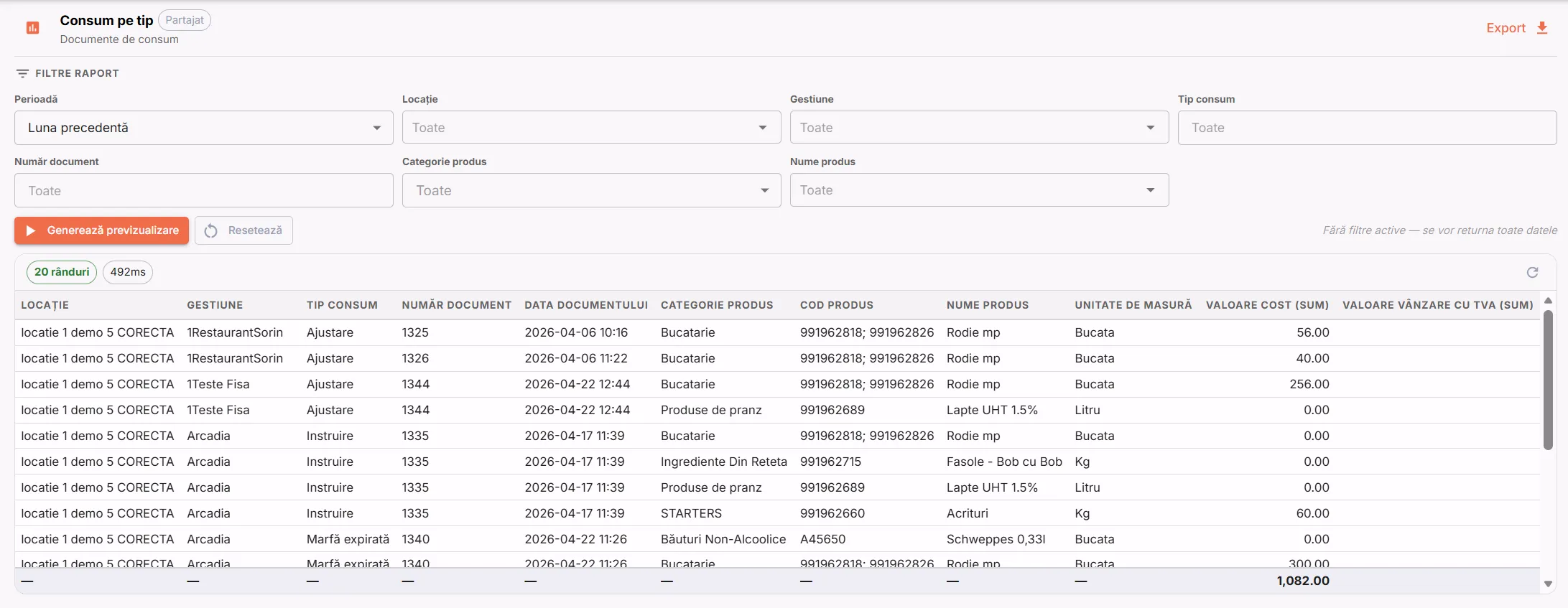Sort by the LOCAȚIE column header
The height and width of the screenshot is (608, 1568).
pyautogui.click(x=45, y=305)
